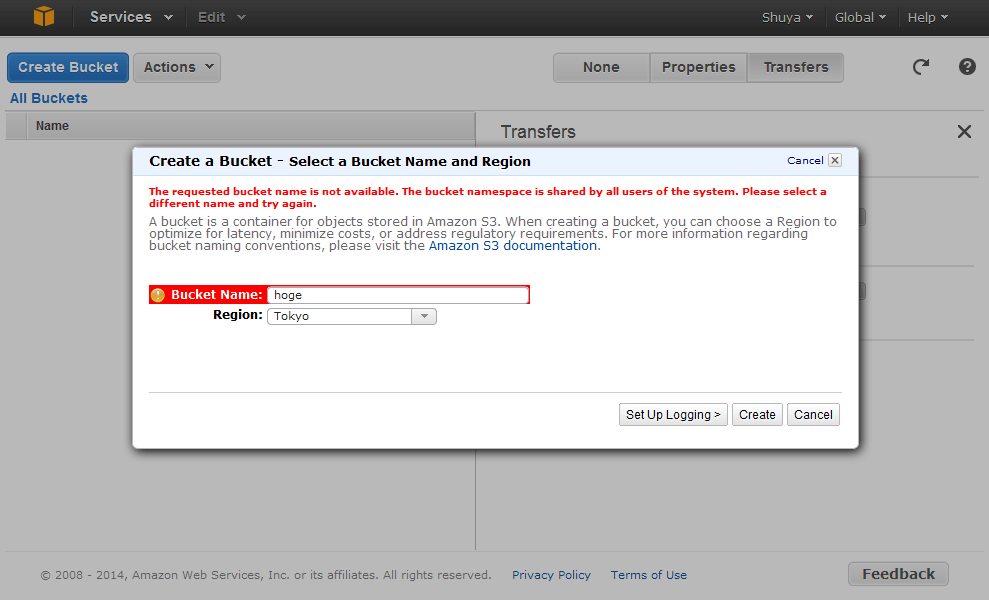989x603 pixels.
Task: Switch to the Properties view tab
Action: (x=698, y=67)
